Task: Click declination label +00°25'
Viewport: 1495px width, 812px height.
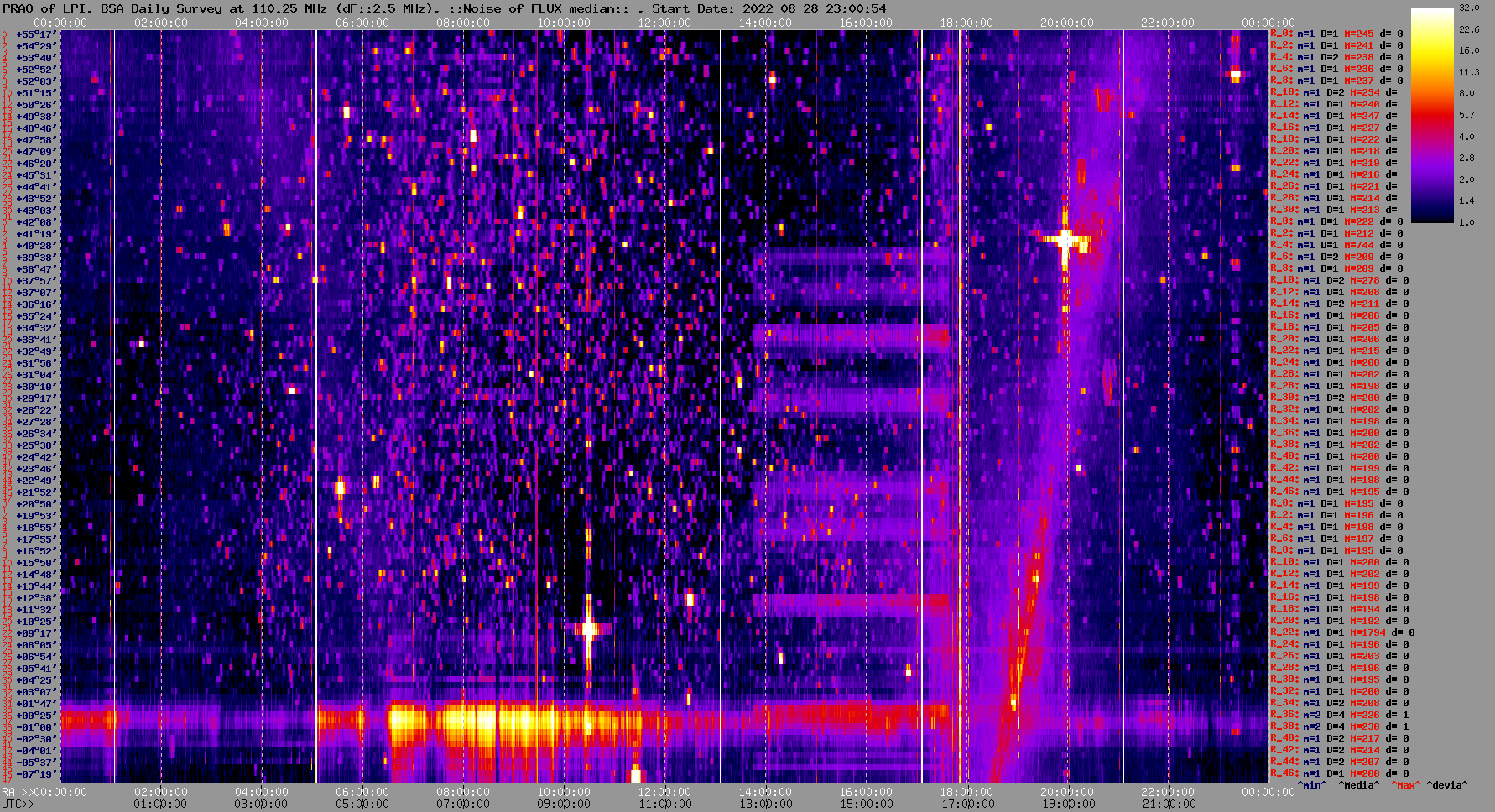Action: click(36, 715)
